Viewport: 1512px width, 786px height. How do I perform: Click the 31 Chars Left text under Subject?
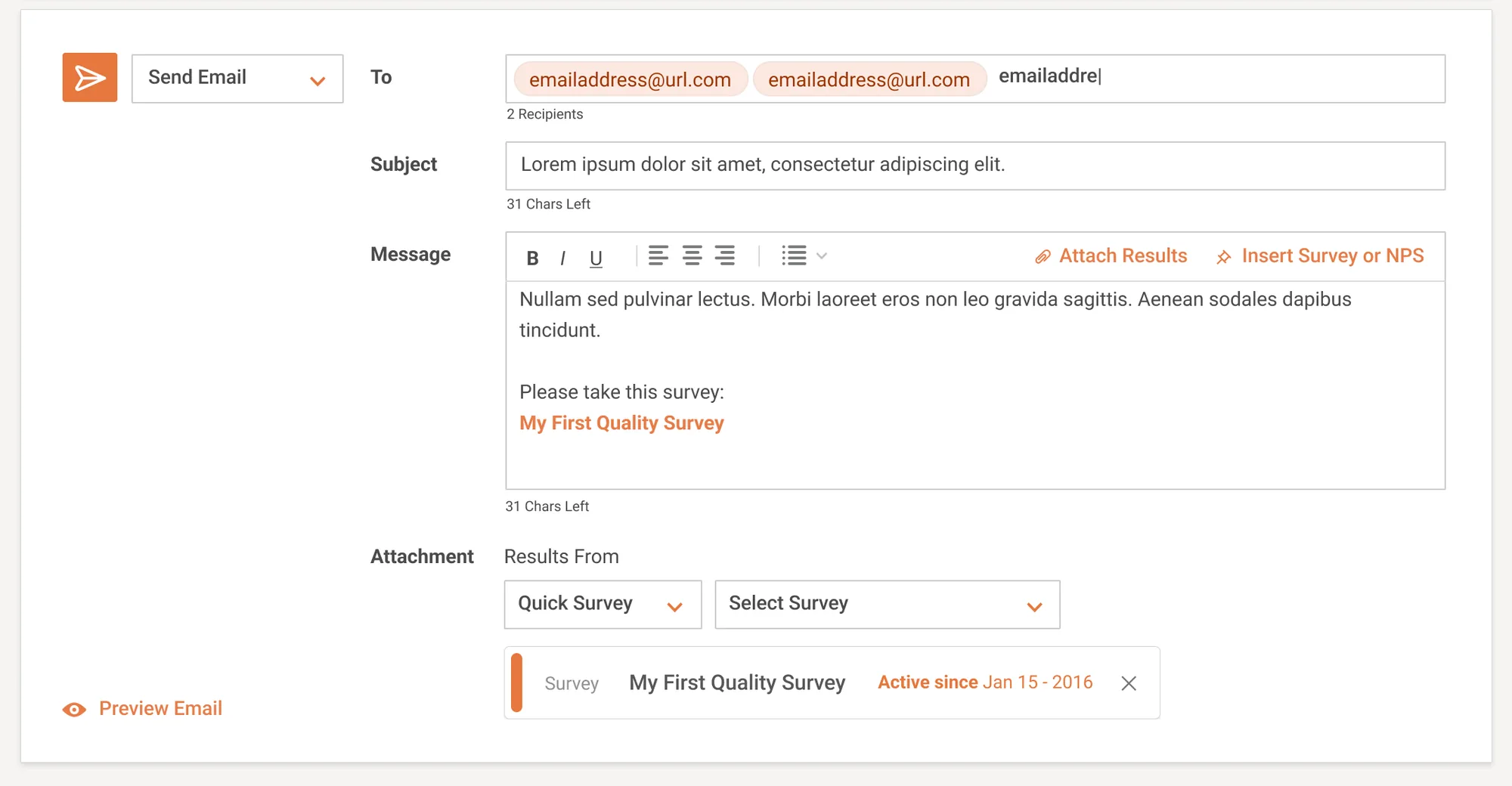tap(549, 204)
